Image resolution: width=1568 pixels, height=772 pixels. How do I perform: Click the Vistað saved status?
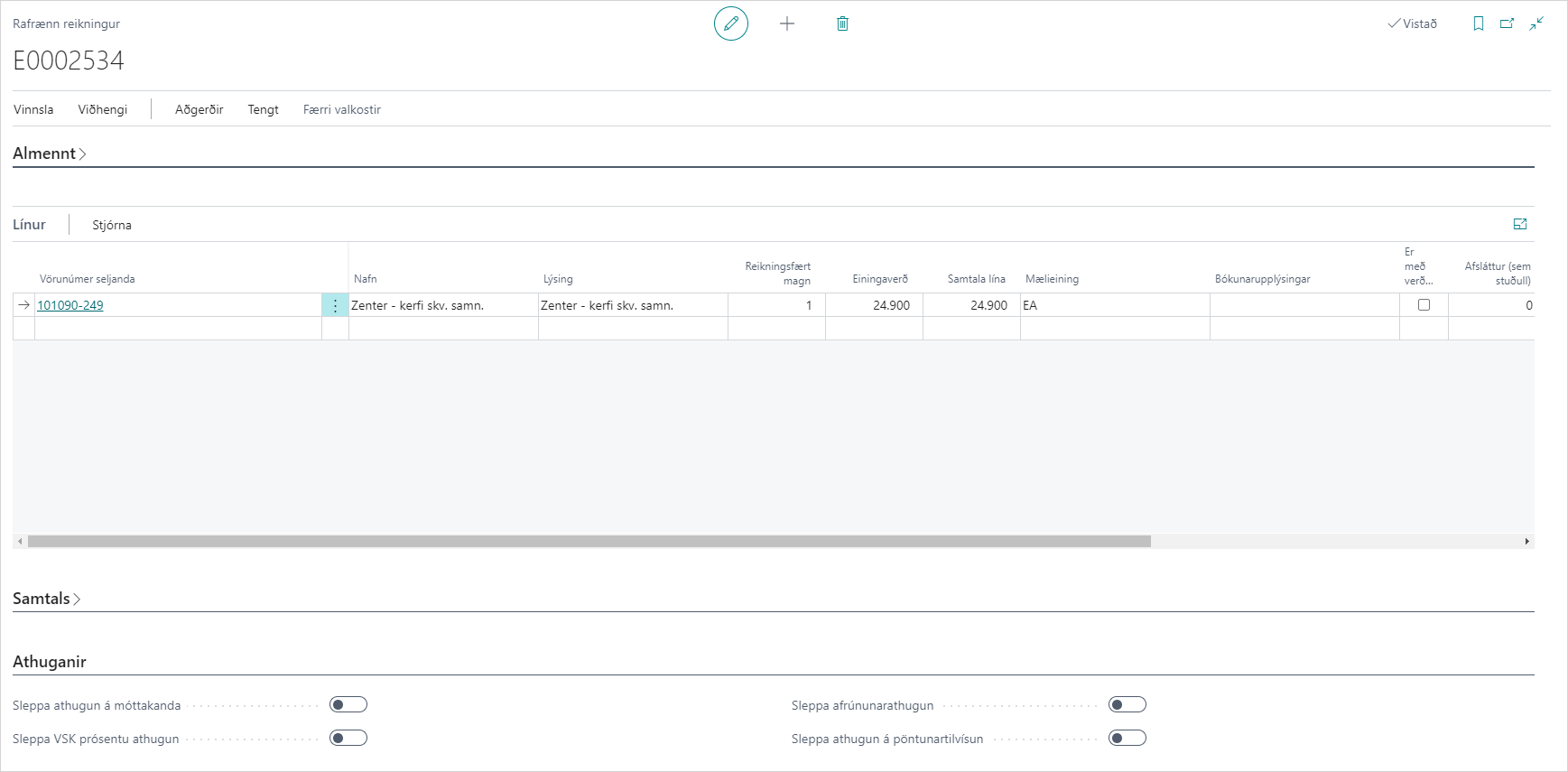pyautogui.click(x=1413, y=23)
